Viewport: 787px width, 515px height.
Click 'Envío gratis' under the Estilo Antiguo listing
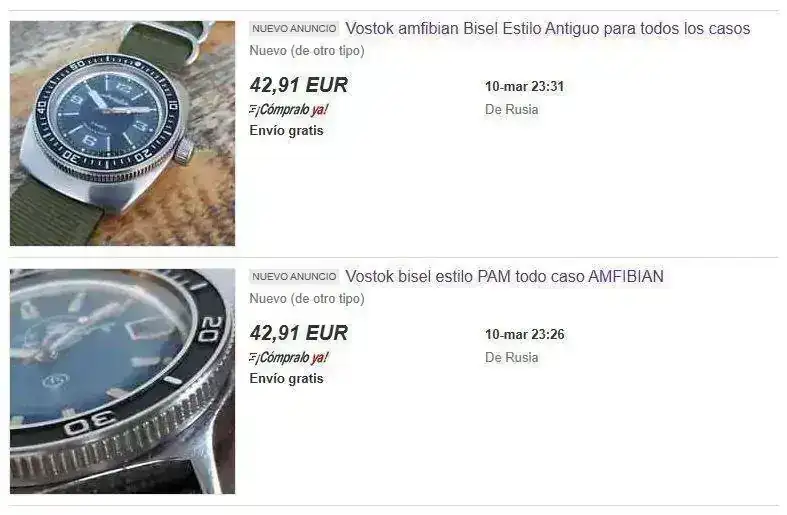tap(287, 131)
